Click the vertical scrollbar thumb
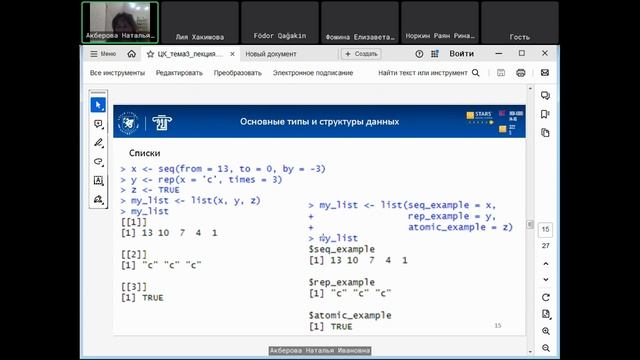The image size is (640, 360). (x=530, y=224)
